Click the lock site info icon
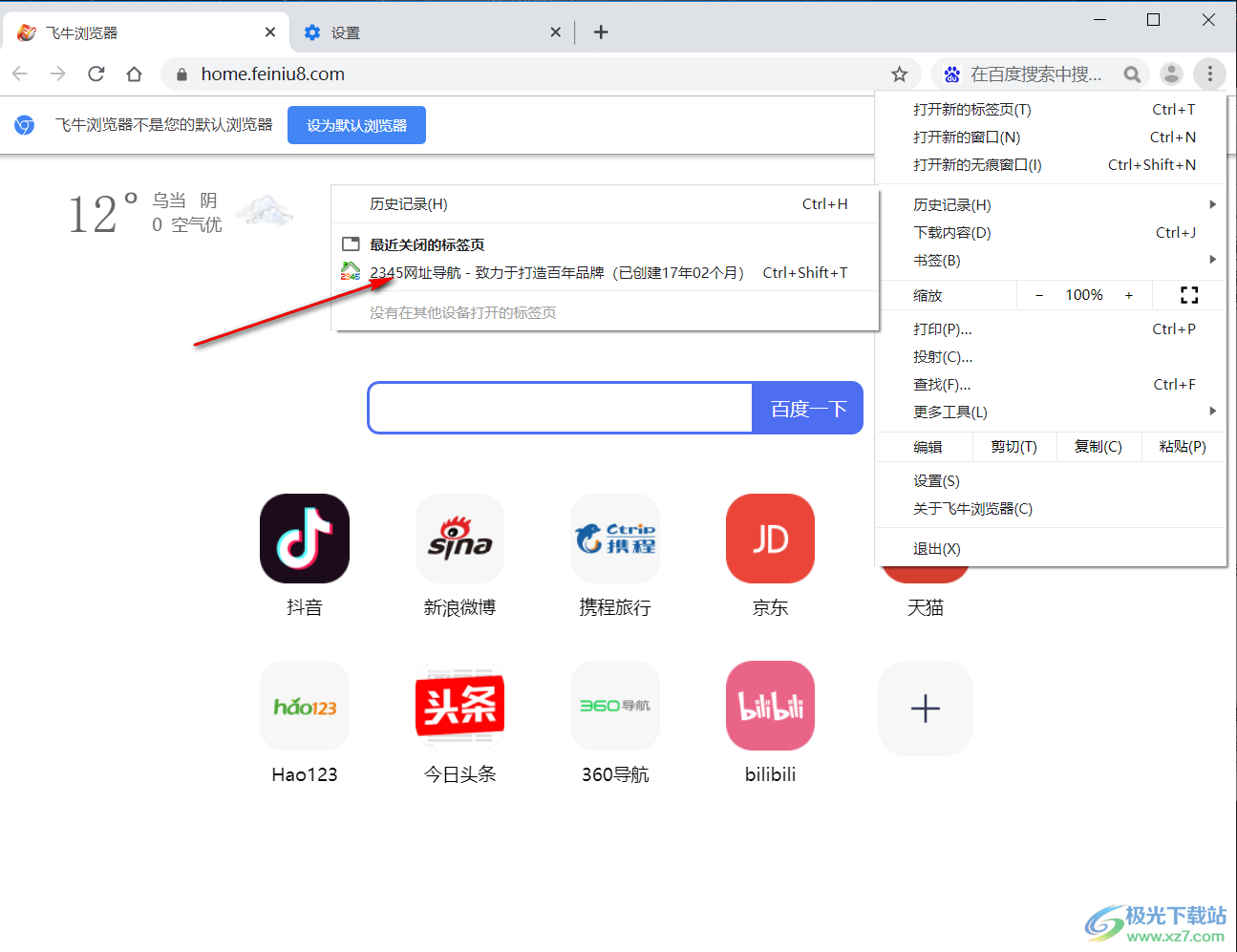1237x952 pixels. 181,74
